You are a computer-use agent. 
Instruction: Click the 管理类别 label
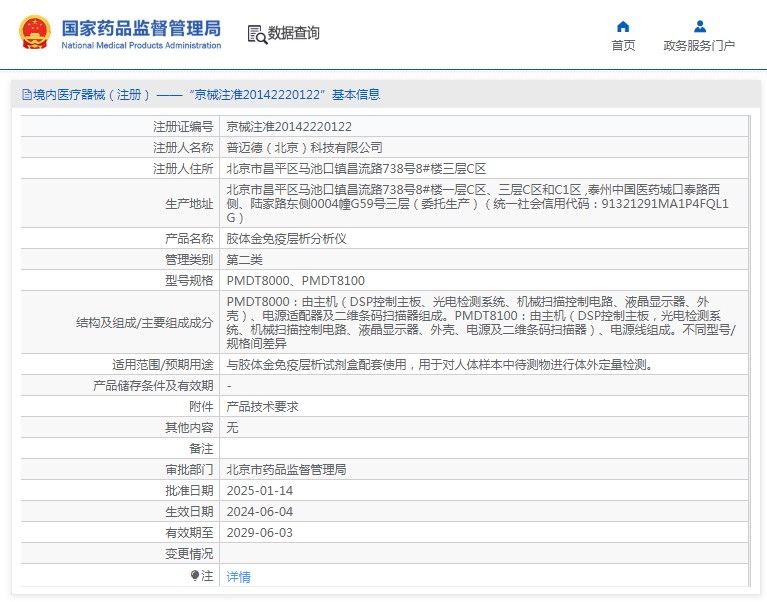[x=189, y=260]
